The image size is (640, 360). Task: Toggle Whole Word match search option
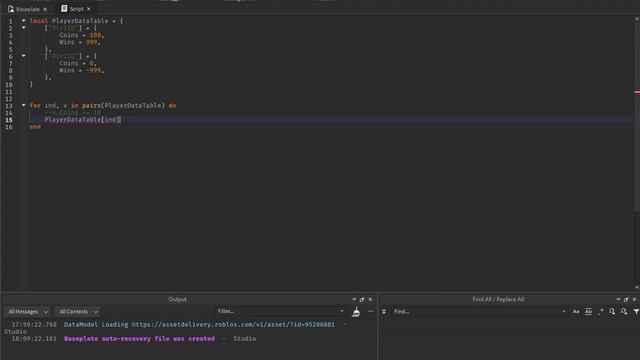pyautogui.click(x=588, y=312)
